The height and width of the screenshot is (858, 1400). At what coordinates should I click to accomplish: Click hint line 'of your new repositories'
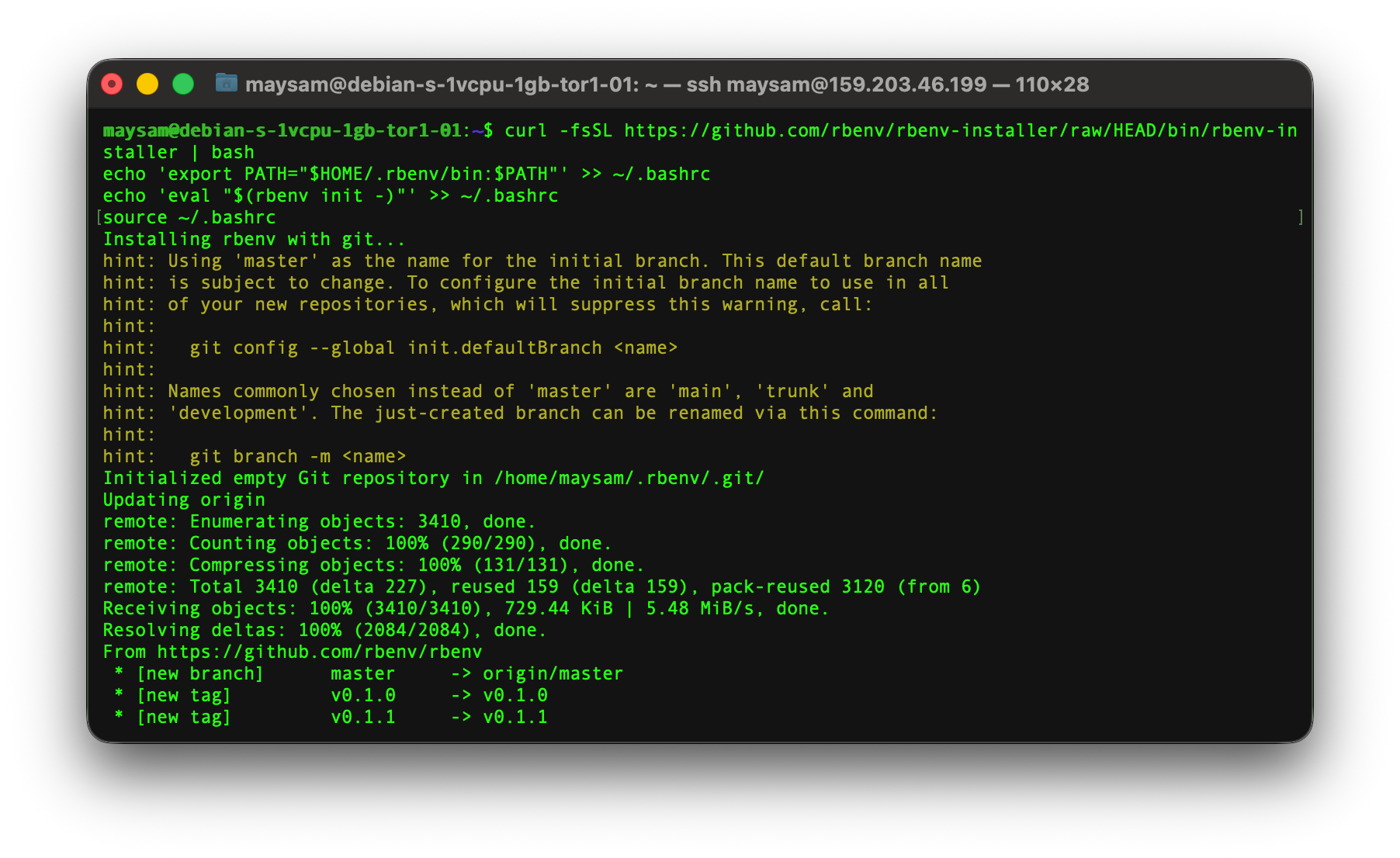pyautogui.click(x=488, y=304)
